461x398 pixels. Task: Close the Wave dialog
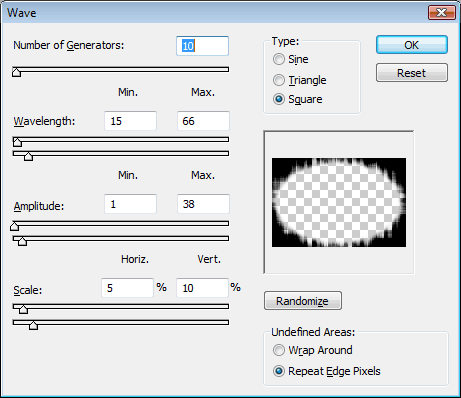[x=442, y=13]
